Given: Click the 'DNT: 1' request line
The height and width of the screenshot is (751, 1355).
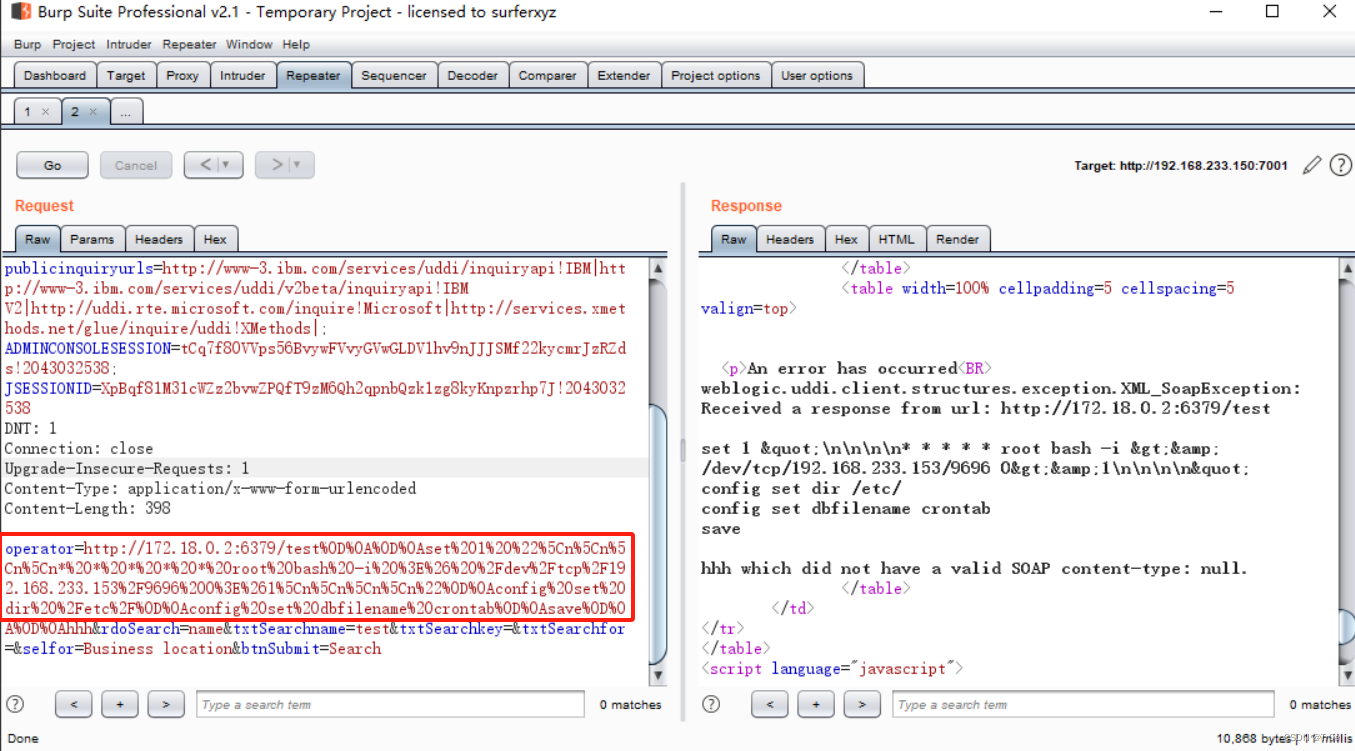Looking at the screenshot, I should [x=30, y=428].
